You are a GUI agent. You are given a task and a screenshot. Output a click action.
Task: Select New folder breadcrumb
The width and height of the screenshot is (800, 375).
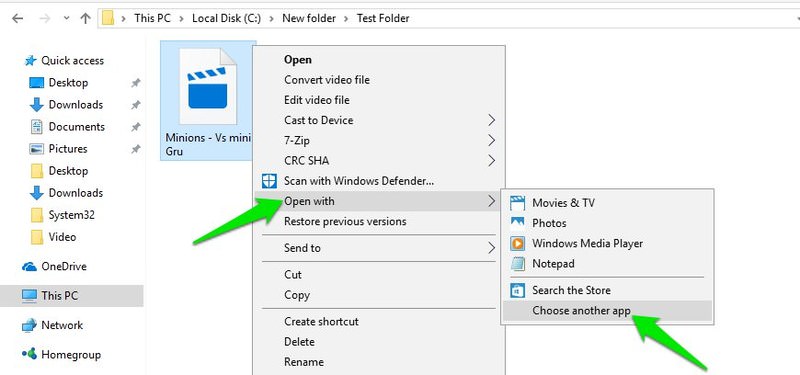pyautogui.click(x=309, y=18)
